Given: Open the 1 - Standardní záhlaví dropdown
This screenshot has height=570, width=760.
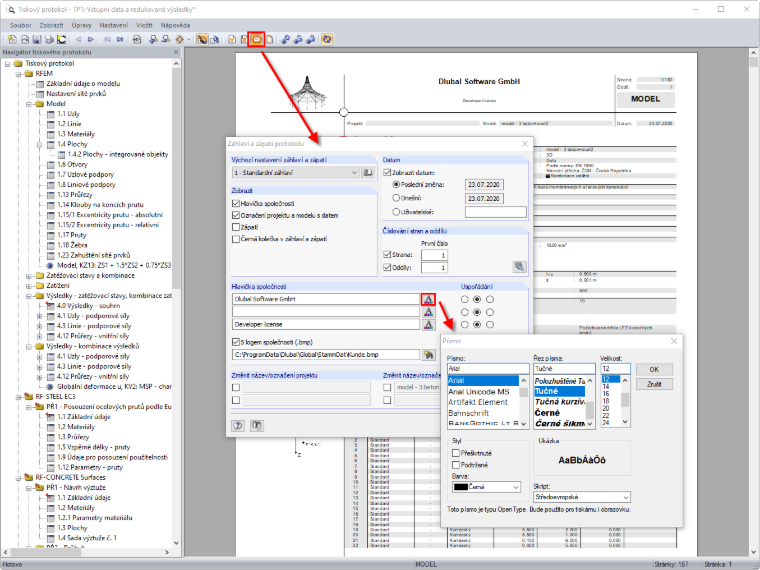Looking at the screenshot, I should tap(295, 173).
